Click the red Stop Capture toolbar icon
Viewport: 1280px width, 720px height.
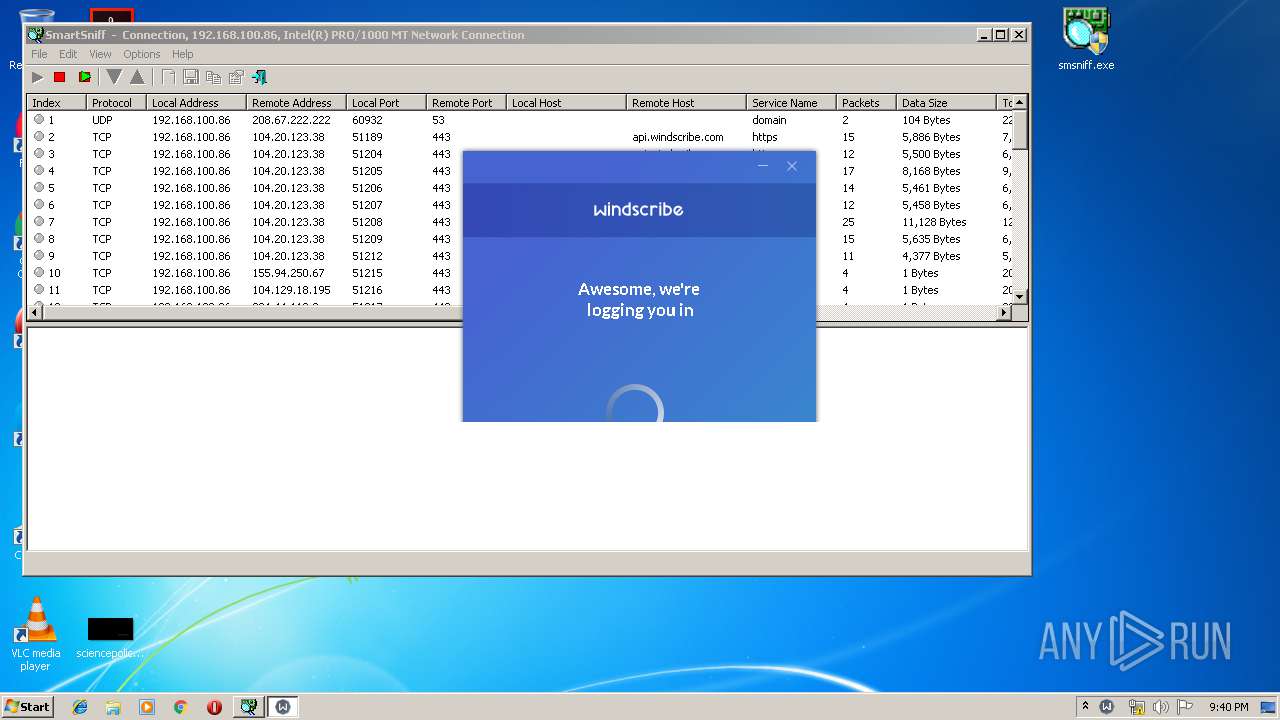point(59,77)
